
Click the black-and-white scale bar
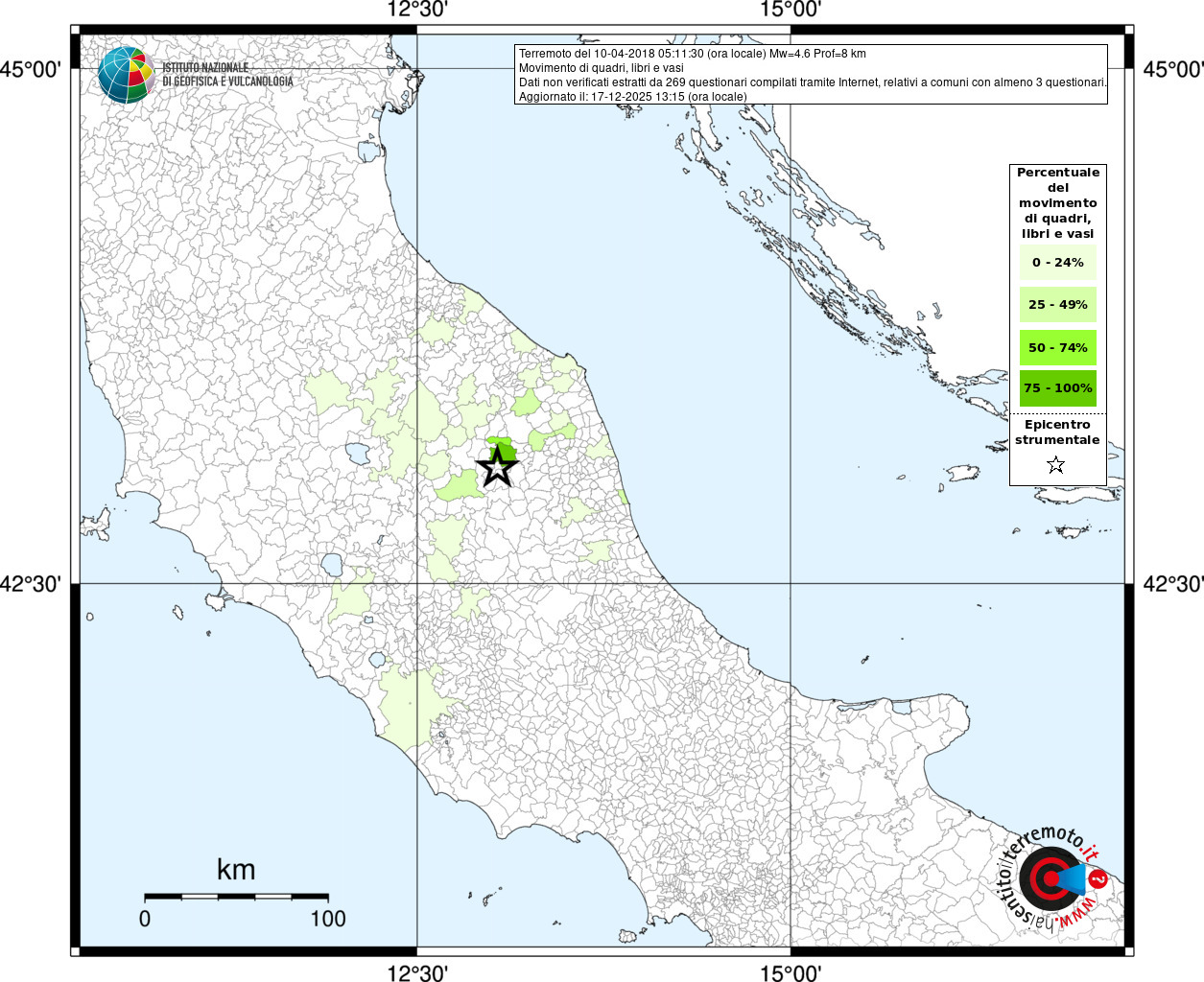(236, 897)
